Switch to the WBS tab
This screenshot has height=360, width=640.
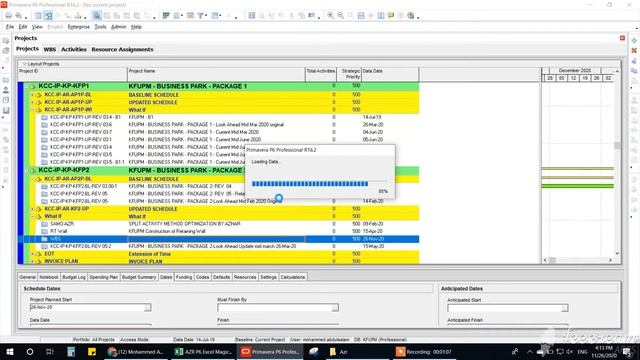pyautogui.click(x=49, y=49)
